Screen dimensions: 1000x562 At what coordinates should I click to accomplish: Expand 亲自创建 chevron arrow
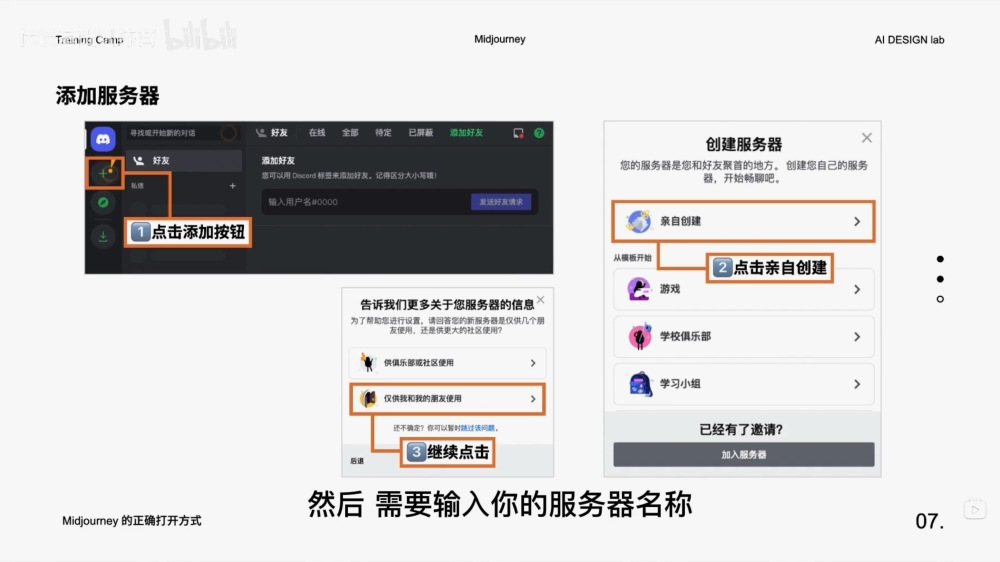(x=857, y=221)
